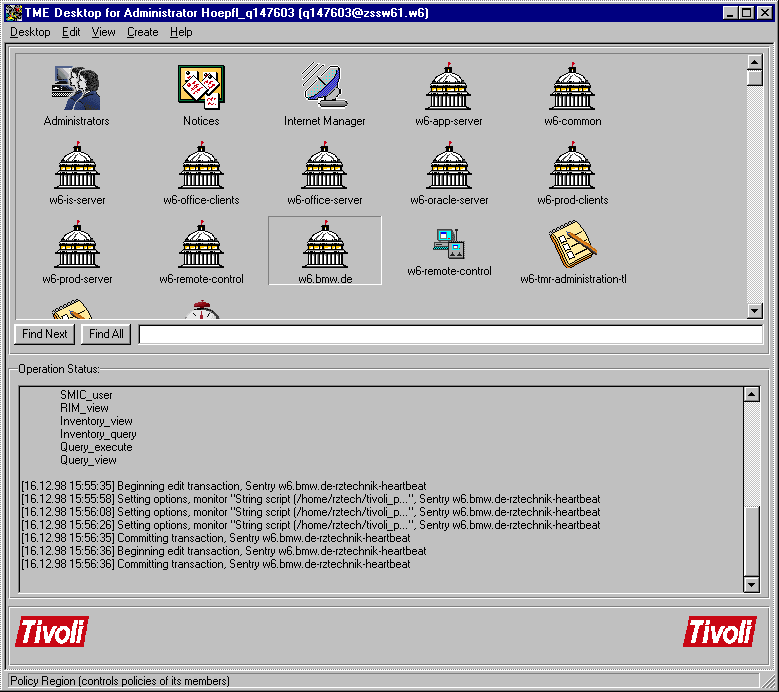Click the Policy Region status bar text
The width and height of the screenshot is (779, 692).
click(120, 681)
